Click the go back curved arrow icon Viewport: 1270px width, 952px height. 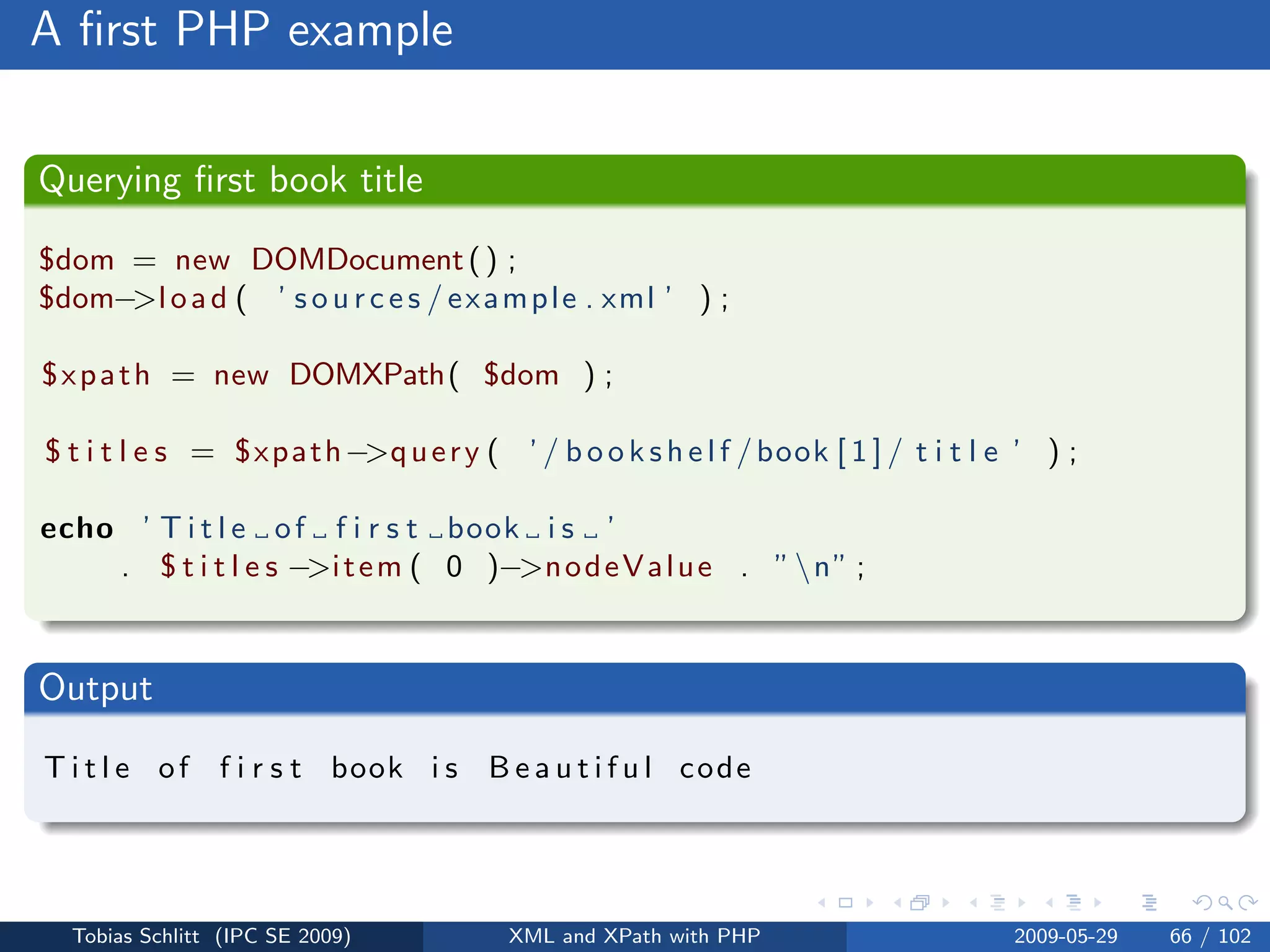click(x=1202, y=903)
